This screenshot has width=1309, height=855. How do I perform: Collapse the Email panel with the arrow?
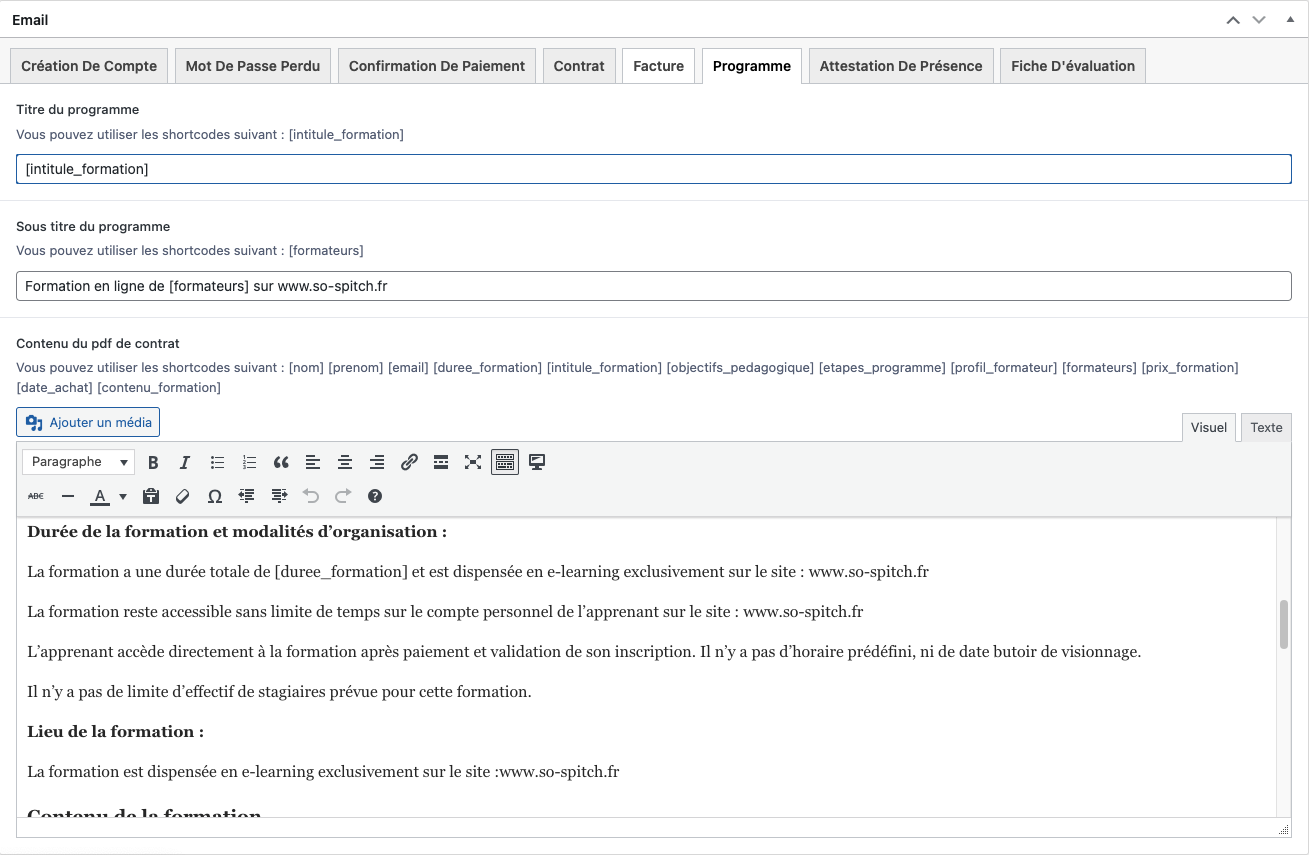point(1289,18)
